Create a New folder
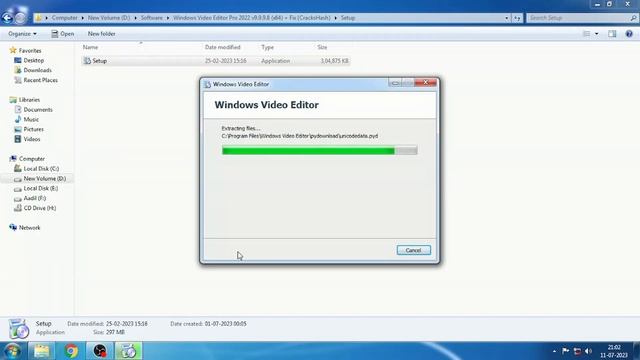The height and width of the screenshot is (360, 640). pos(101,34)
